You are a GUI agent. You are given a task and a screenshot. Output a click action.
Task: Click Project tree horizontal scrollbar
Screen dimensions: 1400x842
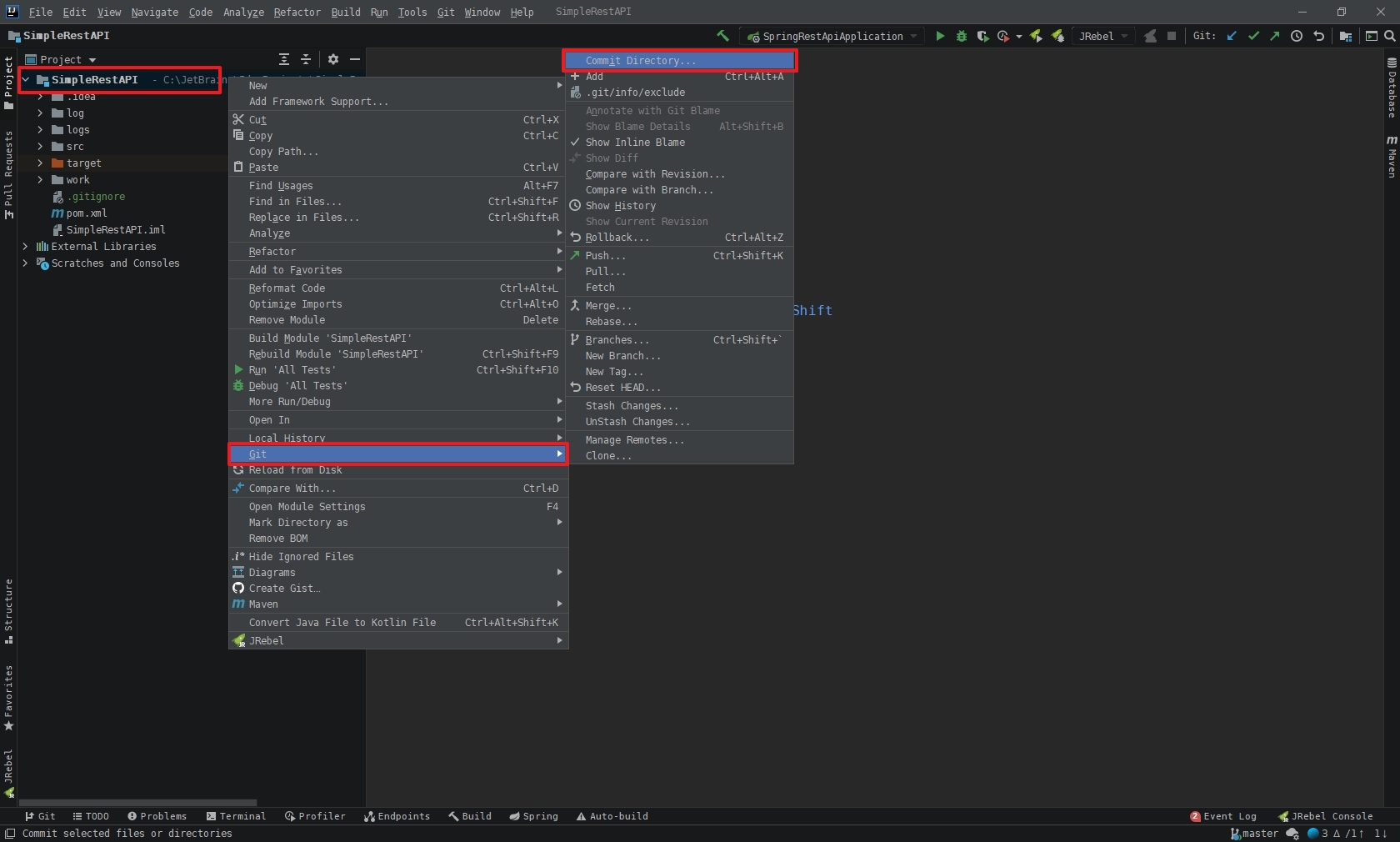coord(137,803)
